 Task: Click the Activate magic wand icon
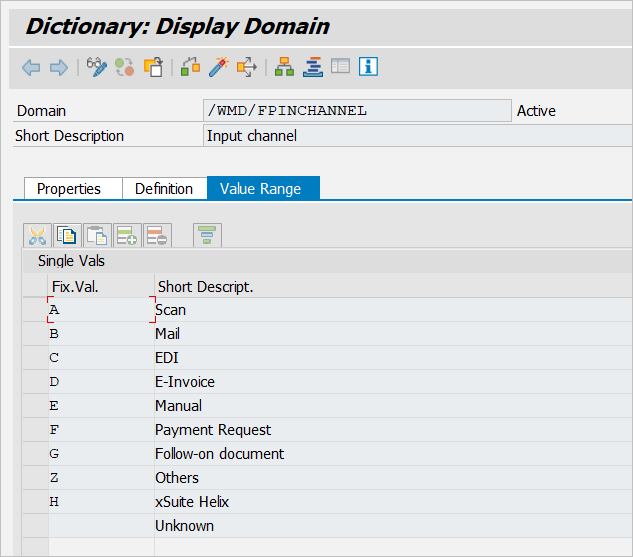(218, 67)
